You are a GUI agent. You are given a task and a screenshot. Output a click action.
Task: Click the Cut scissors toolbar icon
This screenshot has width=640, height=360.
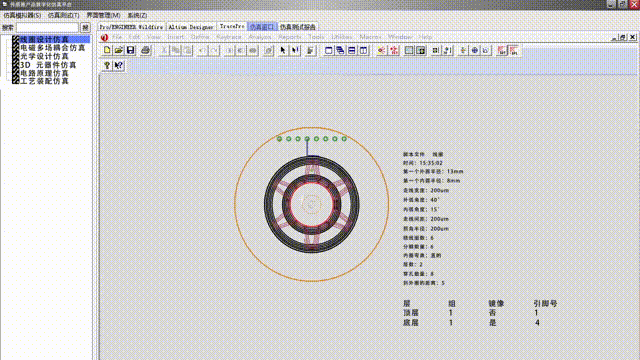pyautogui.click(x=164, y=50)
